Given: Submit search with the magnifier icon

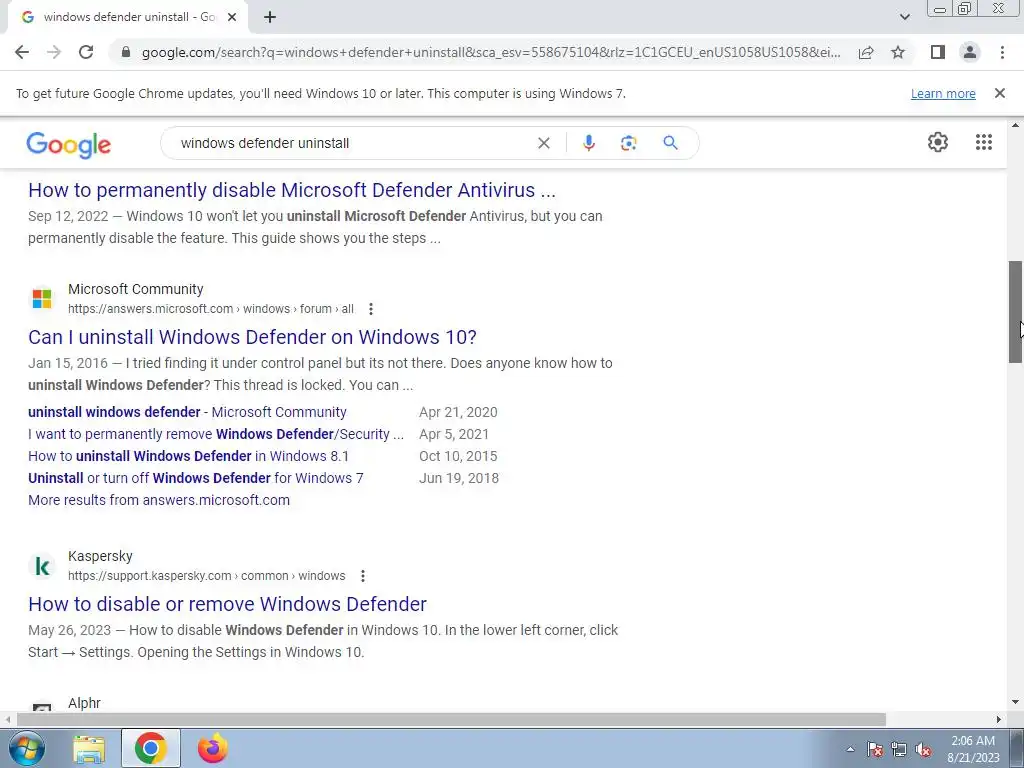Looking at the screenshot, I should (670, 143).
